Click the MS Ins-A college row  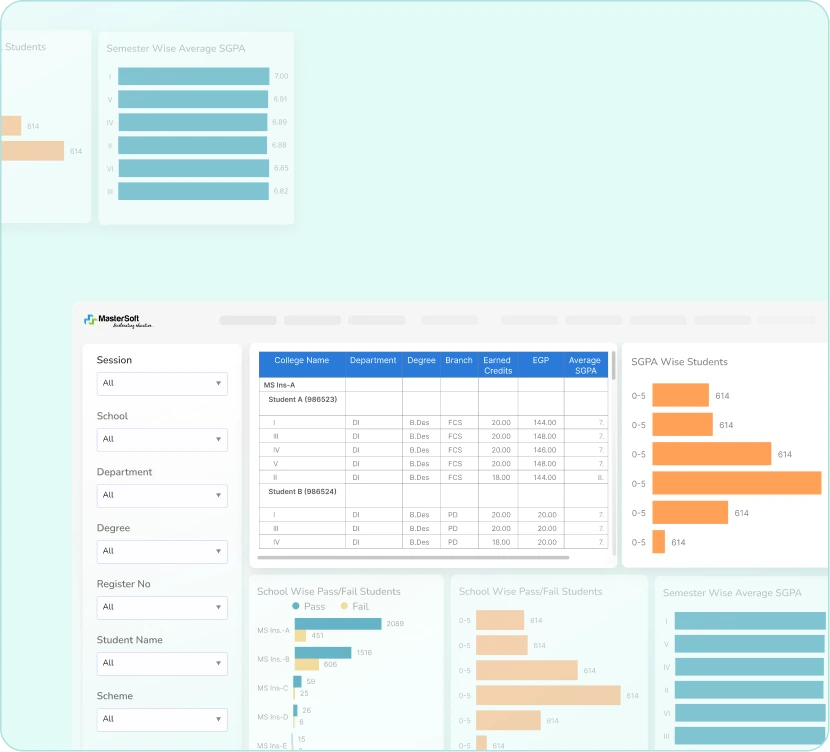tap(280, 384)
